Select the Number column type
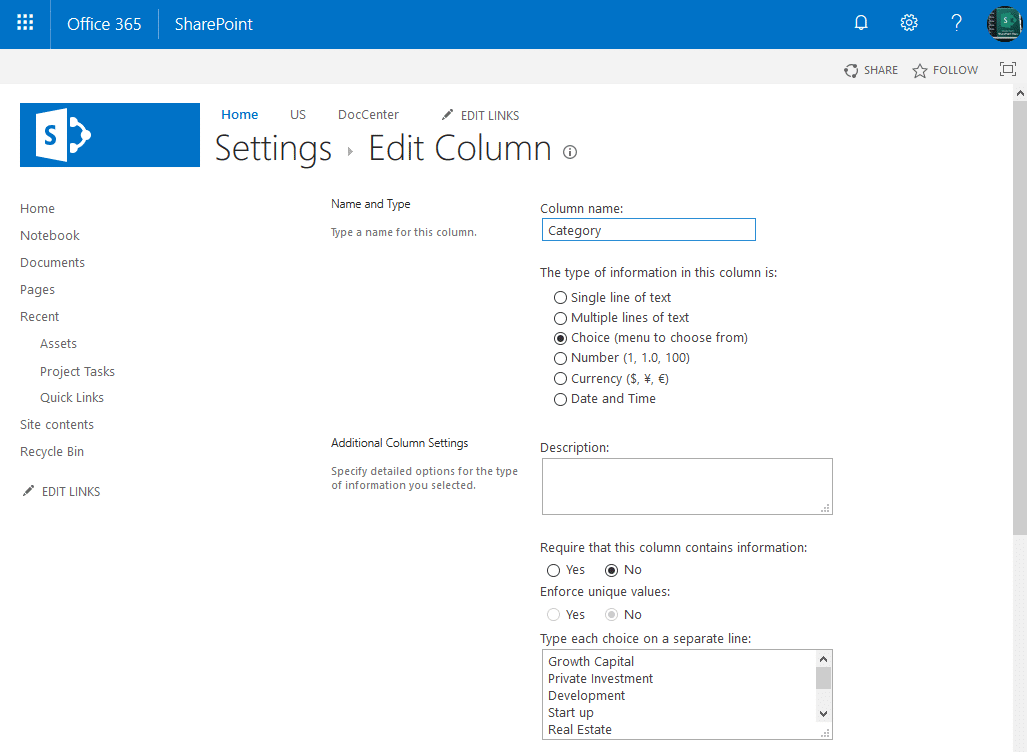This screenshot has height=752, width=1027. 560,358
